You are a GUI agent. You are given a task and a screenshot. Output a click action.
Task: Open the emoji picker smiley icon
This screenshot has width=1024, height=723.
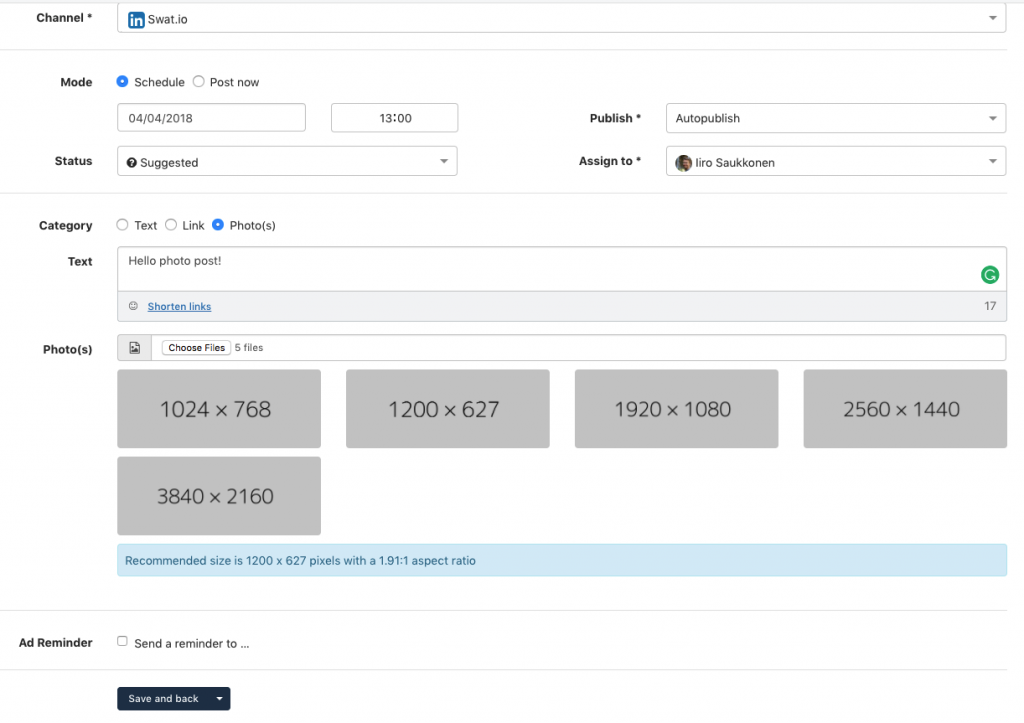(x=133, y=306)
